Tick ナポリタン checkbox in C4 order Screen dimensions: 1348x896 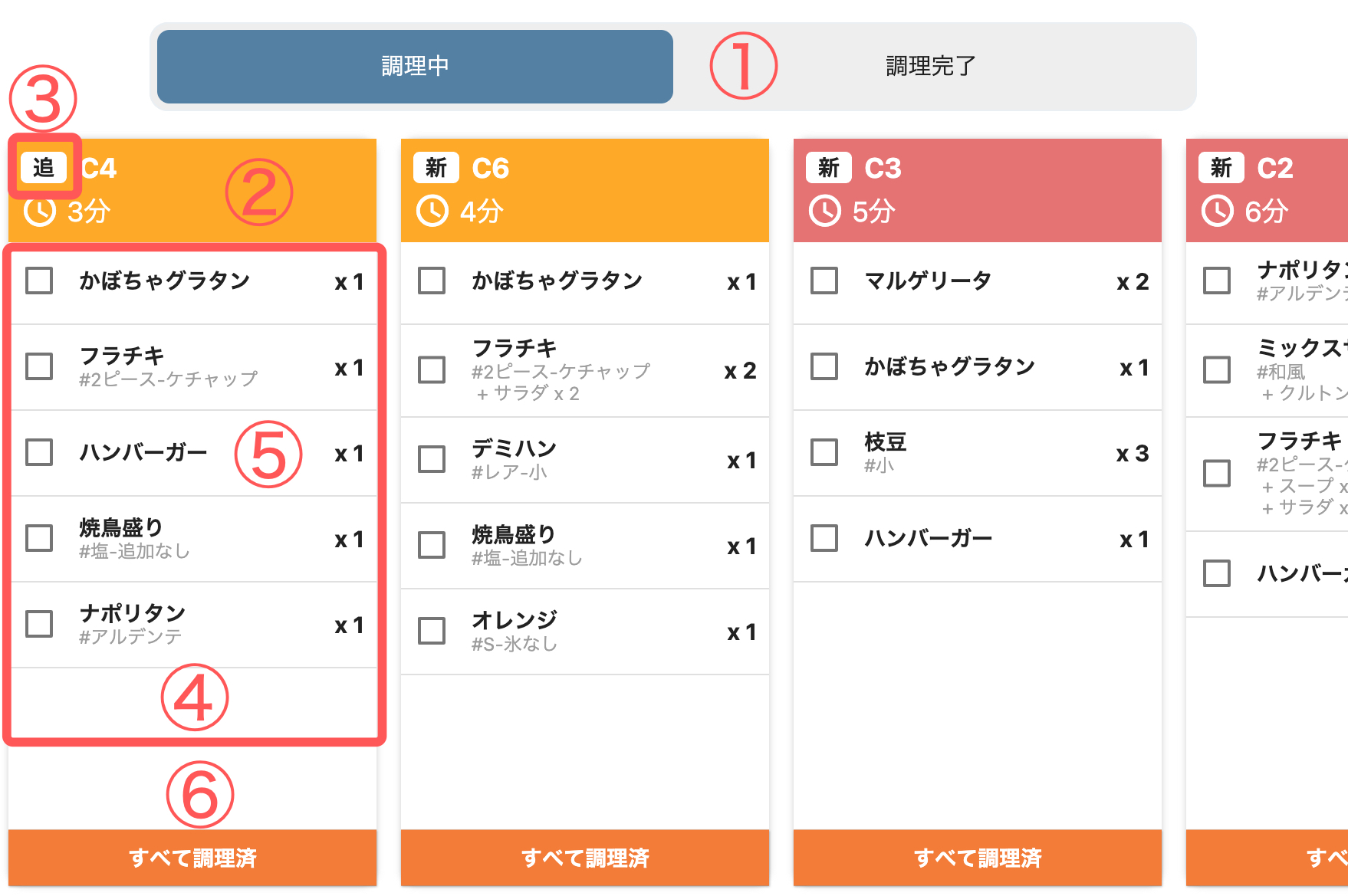coord(39,624)
